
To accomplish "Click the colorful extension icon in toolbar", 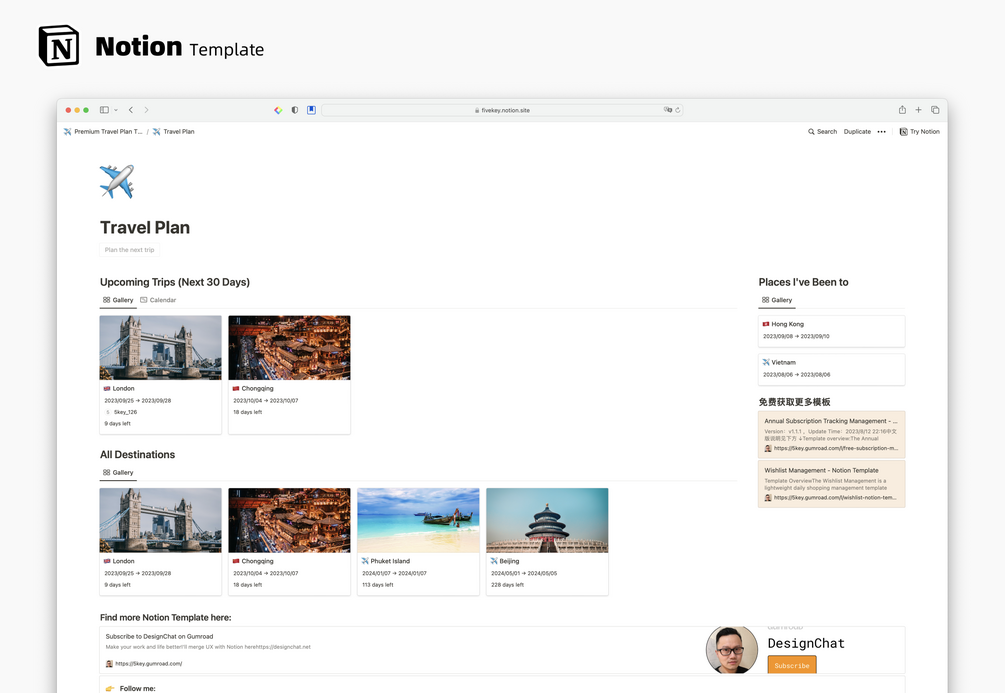I will click(278, 110).
